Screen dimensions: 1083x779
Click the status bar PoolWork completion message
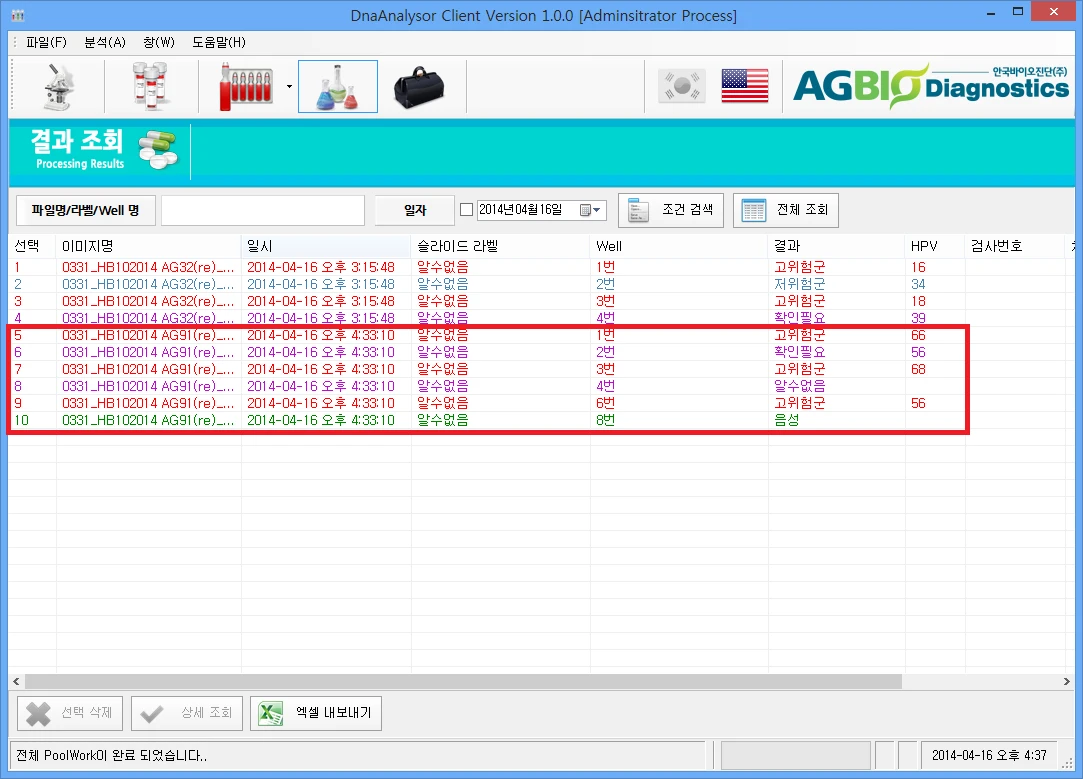pos(112,756)
